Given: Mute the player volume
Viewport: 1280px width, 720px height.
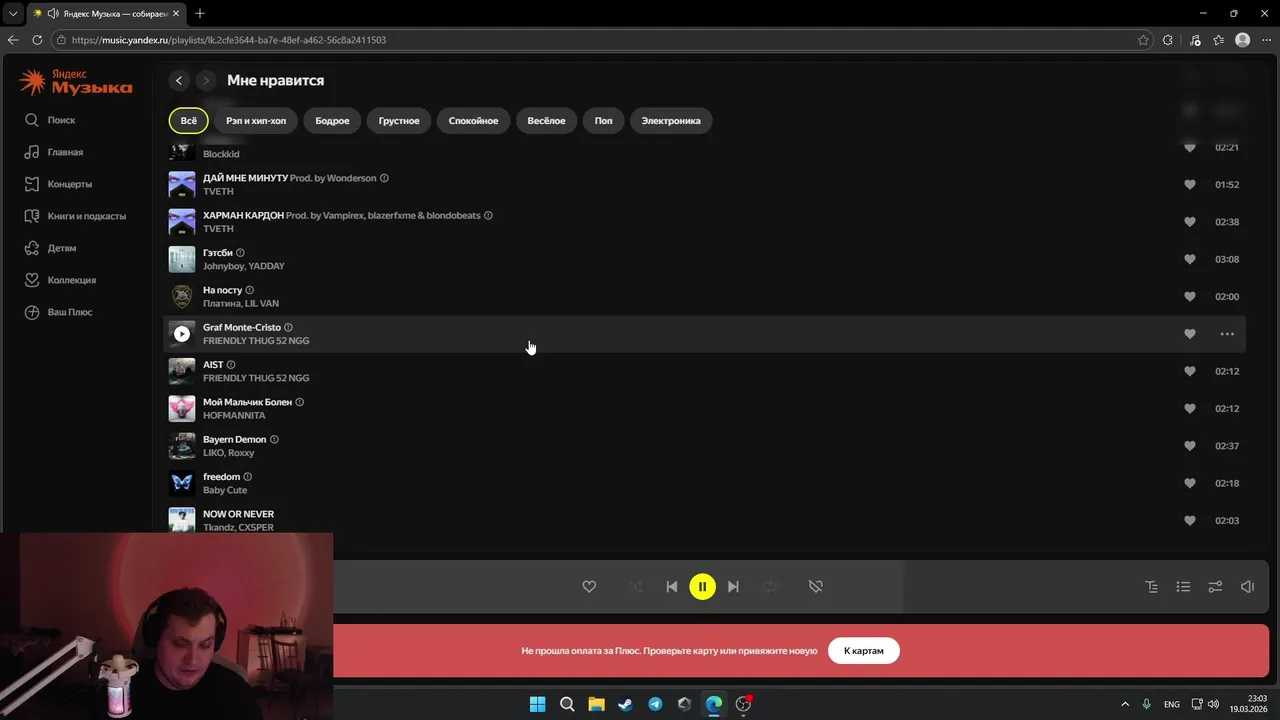Looking at the screenshot, I should coord(1247,587).
